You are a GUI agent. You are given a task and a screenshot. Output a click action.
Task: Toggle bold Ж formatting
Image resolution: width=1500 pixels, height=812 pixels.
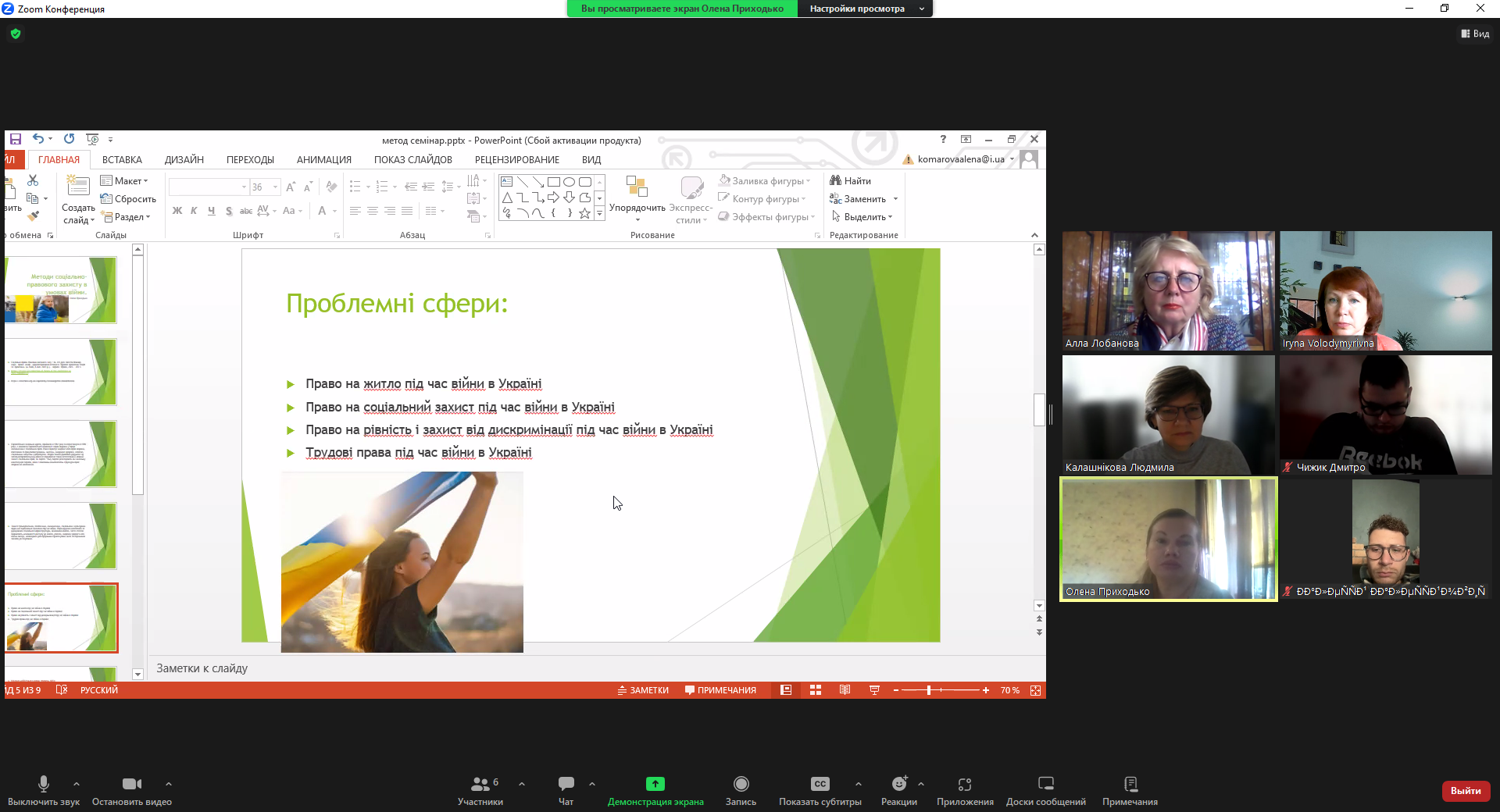tap(177, 211)
